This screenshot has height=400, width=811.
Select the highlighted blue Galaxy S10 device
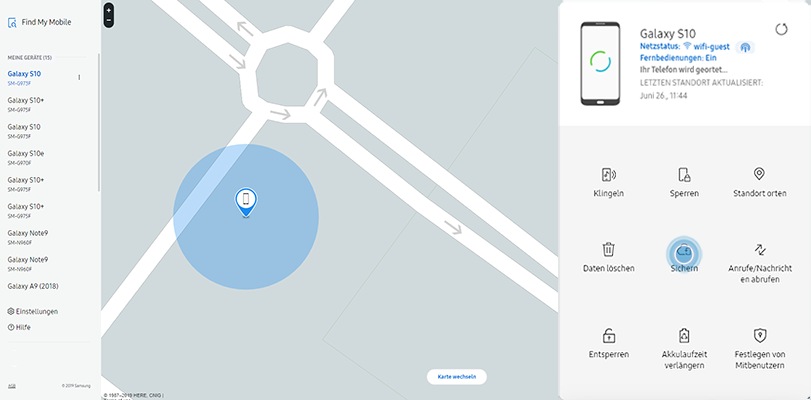click(24, 78)
